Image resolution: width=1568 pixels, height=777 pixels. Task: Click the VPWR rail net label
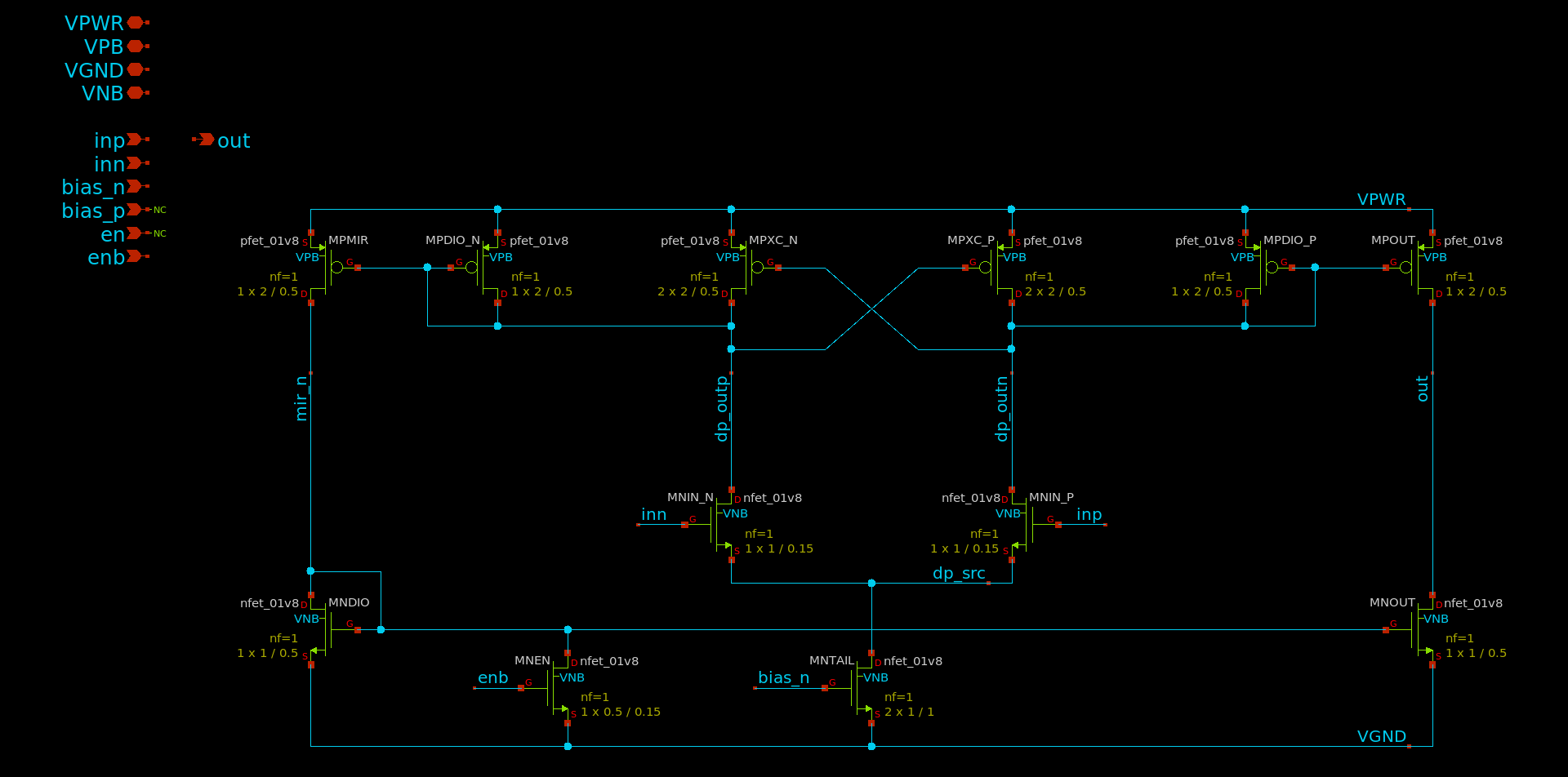pyautogui.click(x=1382, y=199)
